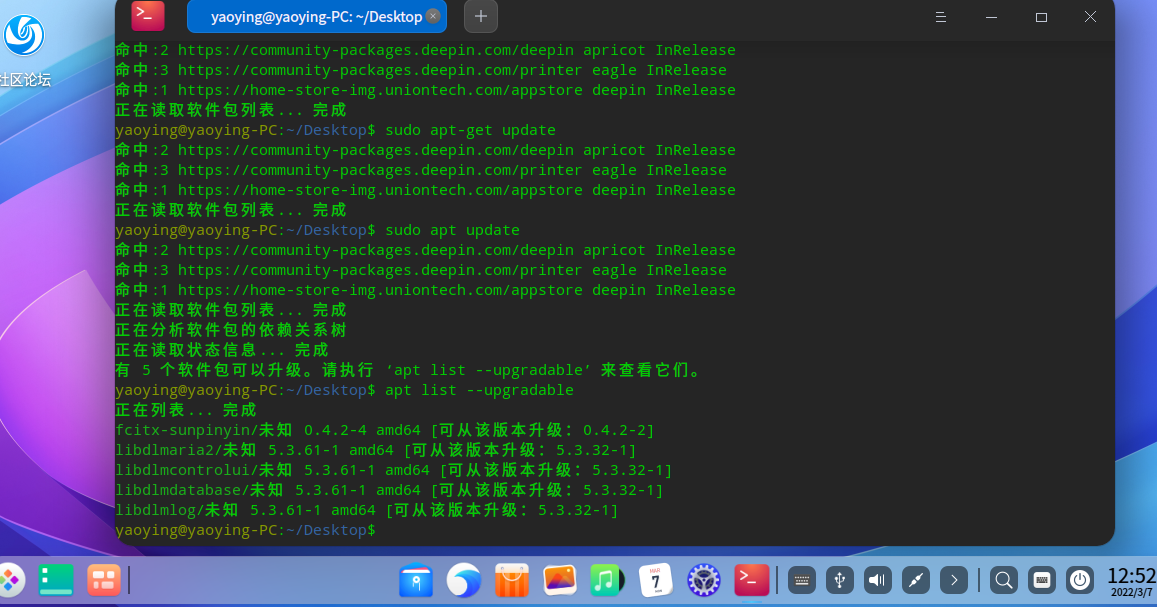Click the libdlmlog package line
Screen dimensions: 1157x607
pos(367,510)
